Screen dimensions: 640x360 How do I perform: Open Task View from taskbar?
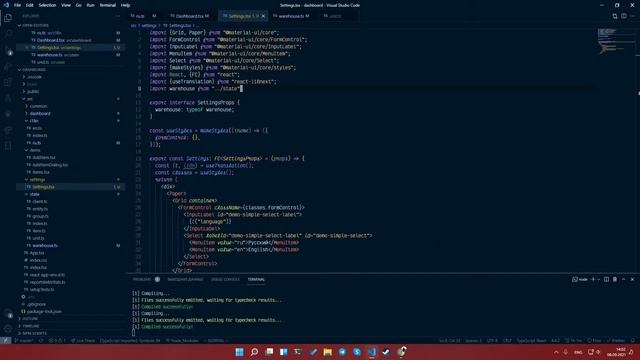coord(269,352)
